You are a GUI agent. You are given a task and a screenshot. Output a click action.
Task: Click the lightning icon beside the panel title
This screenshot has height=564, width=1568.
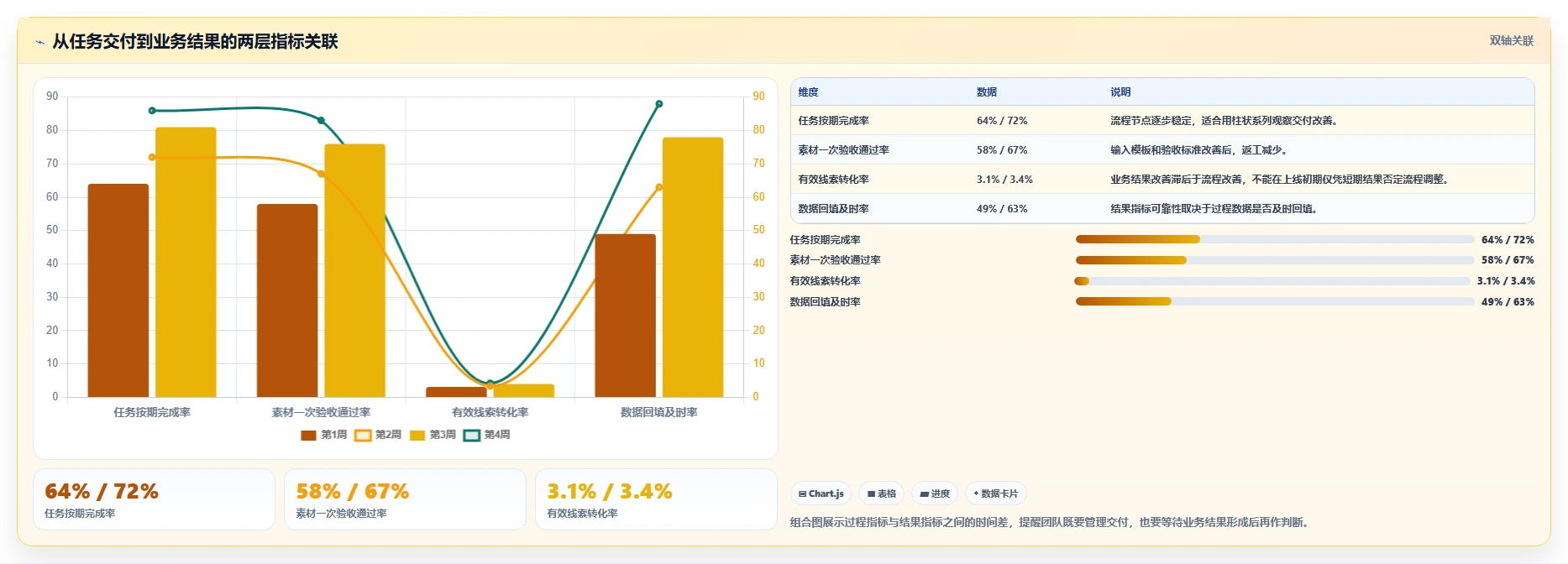click(39, 42)
